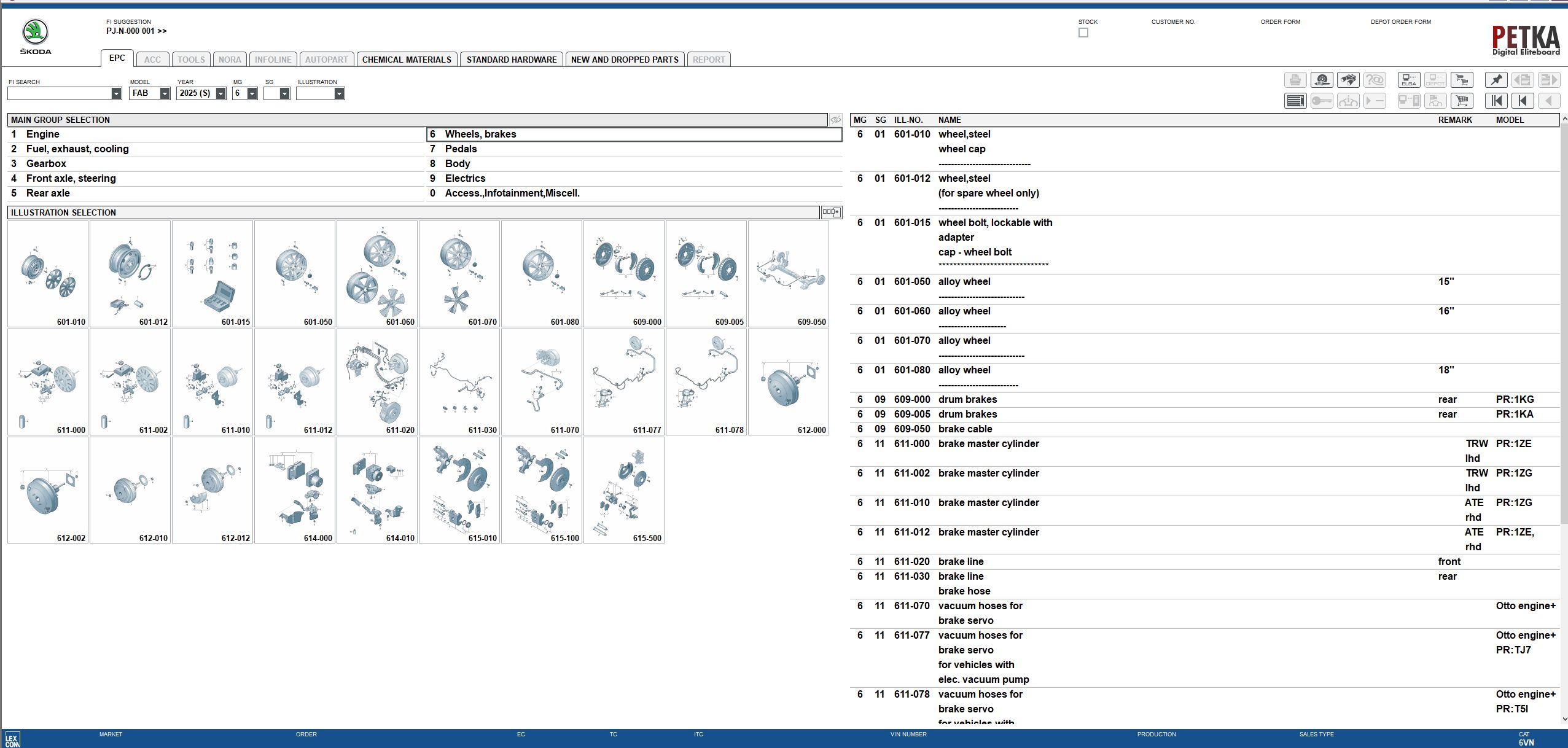Image resolution: width=1568 pixels, height=748 pixels.
Task: Select row 601-050 alloy wheel 15"
Action: pos(1205,289)
